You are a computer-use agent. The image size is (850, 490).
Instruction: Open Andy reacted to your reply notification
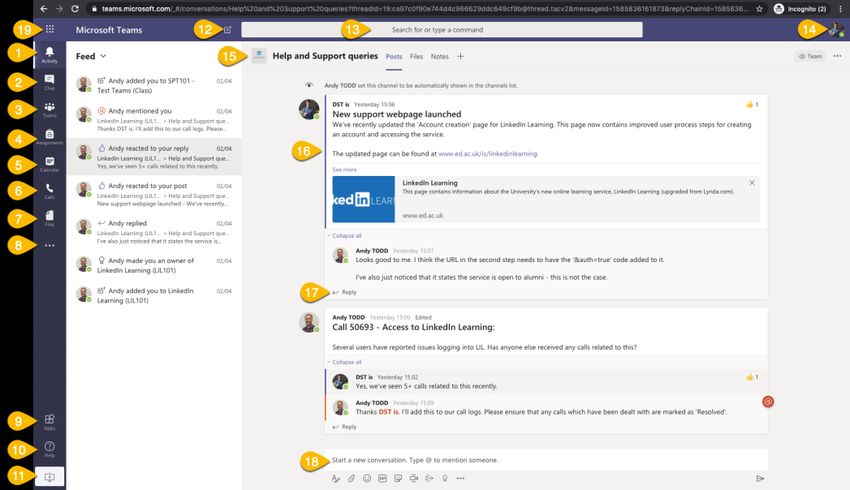154,157
